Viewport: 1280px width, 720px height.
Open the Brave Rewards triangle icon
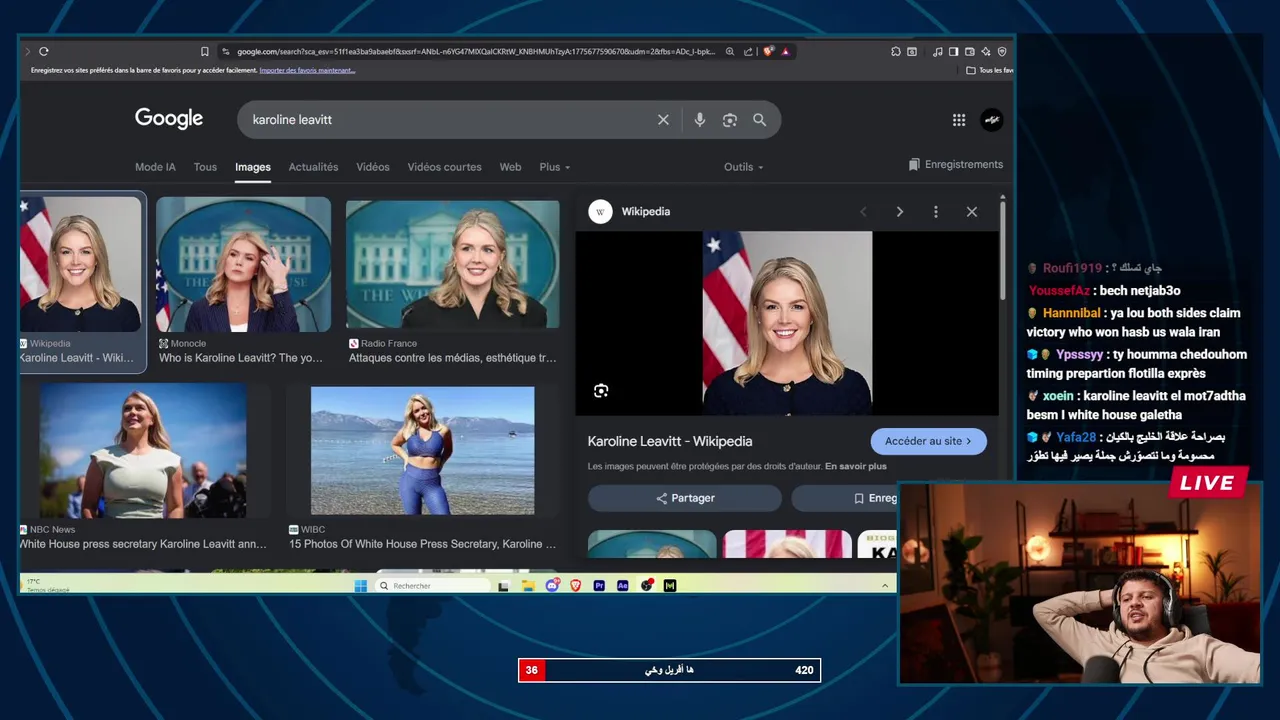[786, 51]
